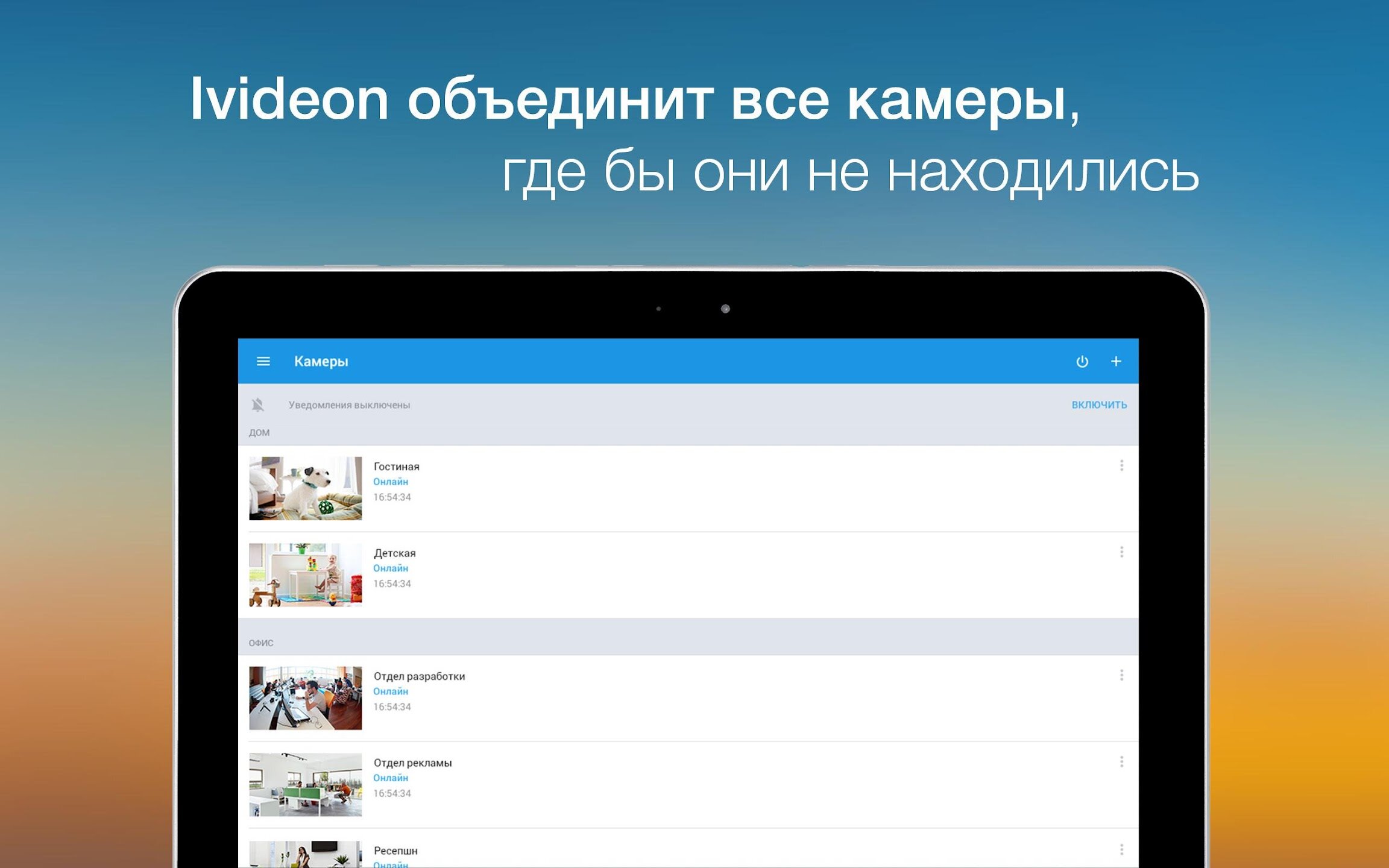The width and height of the screenshot is (1389, 868).
Task: Open the hamburger navigation menu
Action: (x=263, y=361)
